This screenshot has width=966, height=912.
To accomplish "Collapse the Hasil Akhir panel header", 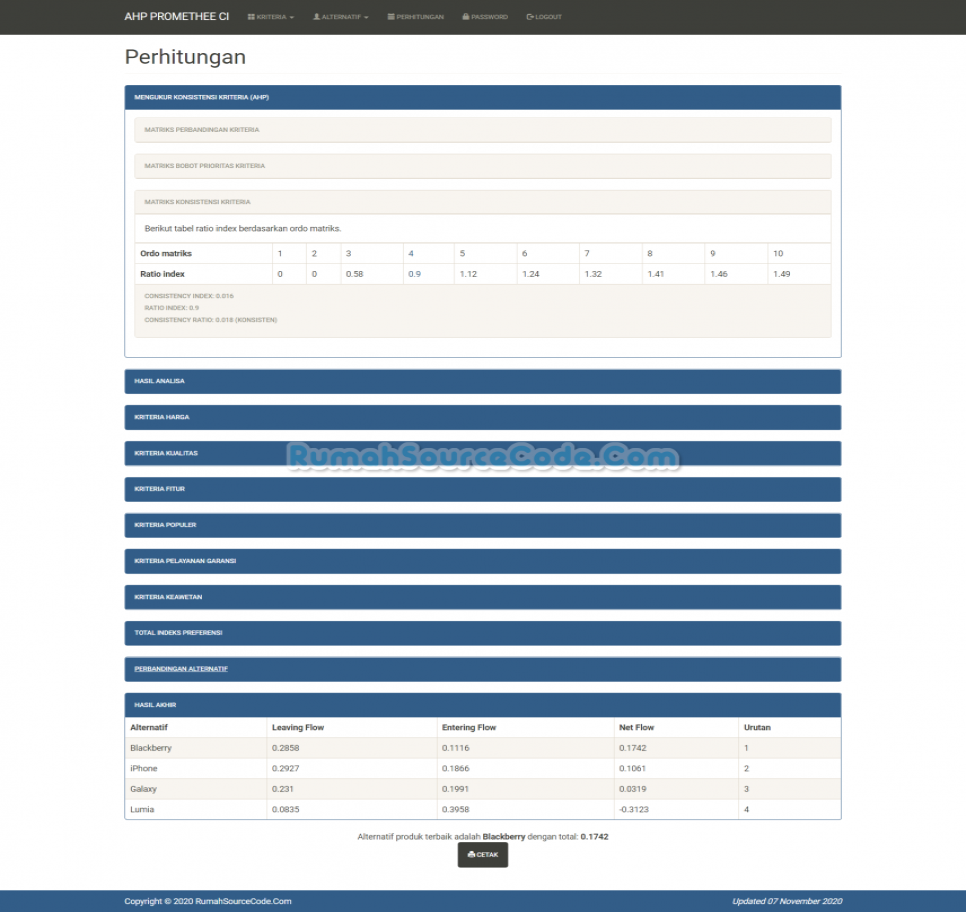I will pos(154,705).
